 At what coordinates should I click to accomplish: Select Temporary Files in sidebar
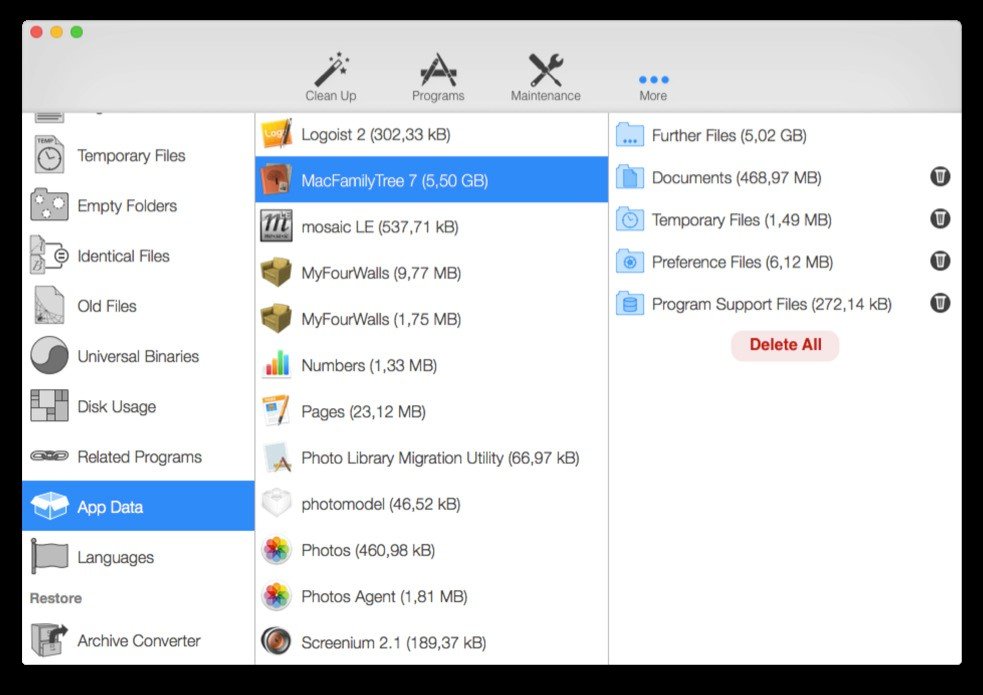point(138,155)
